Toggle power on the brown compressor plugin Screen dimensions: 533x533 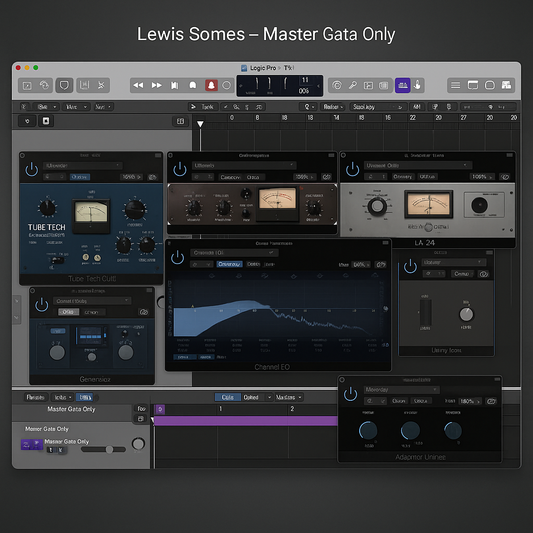click(180, 169)
